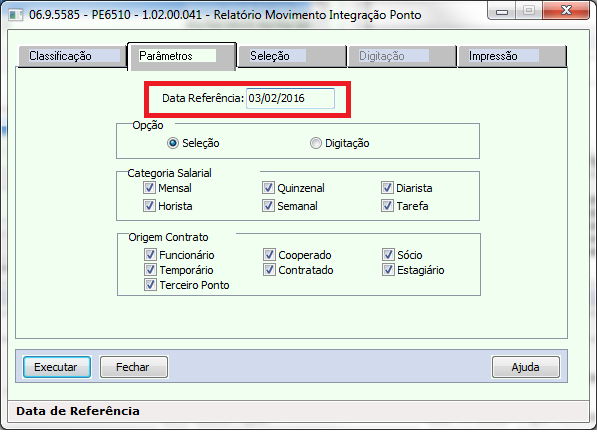Click the Executar button

(57, 367)
